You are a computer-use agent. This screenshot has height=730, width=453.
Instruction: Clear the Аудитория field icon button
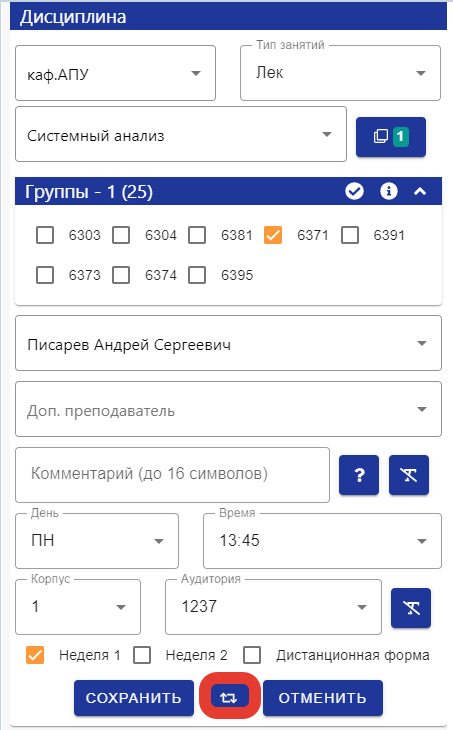411,608
